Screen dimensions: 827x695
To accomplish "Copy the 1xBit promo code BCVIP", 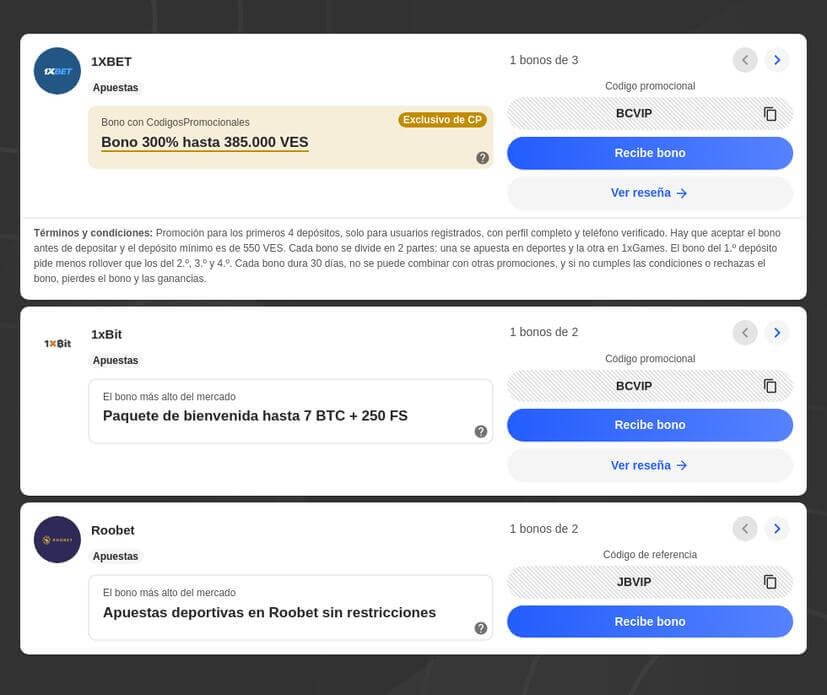I will click(x=770, y=386).
